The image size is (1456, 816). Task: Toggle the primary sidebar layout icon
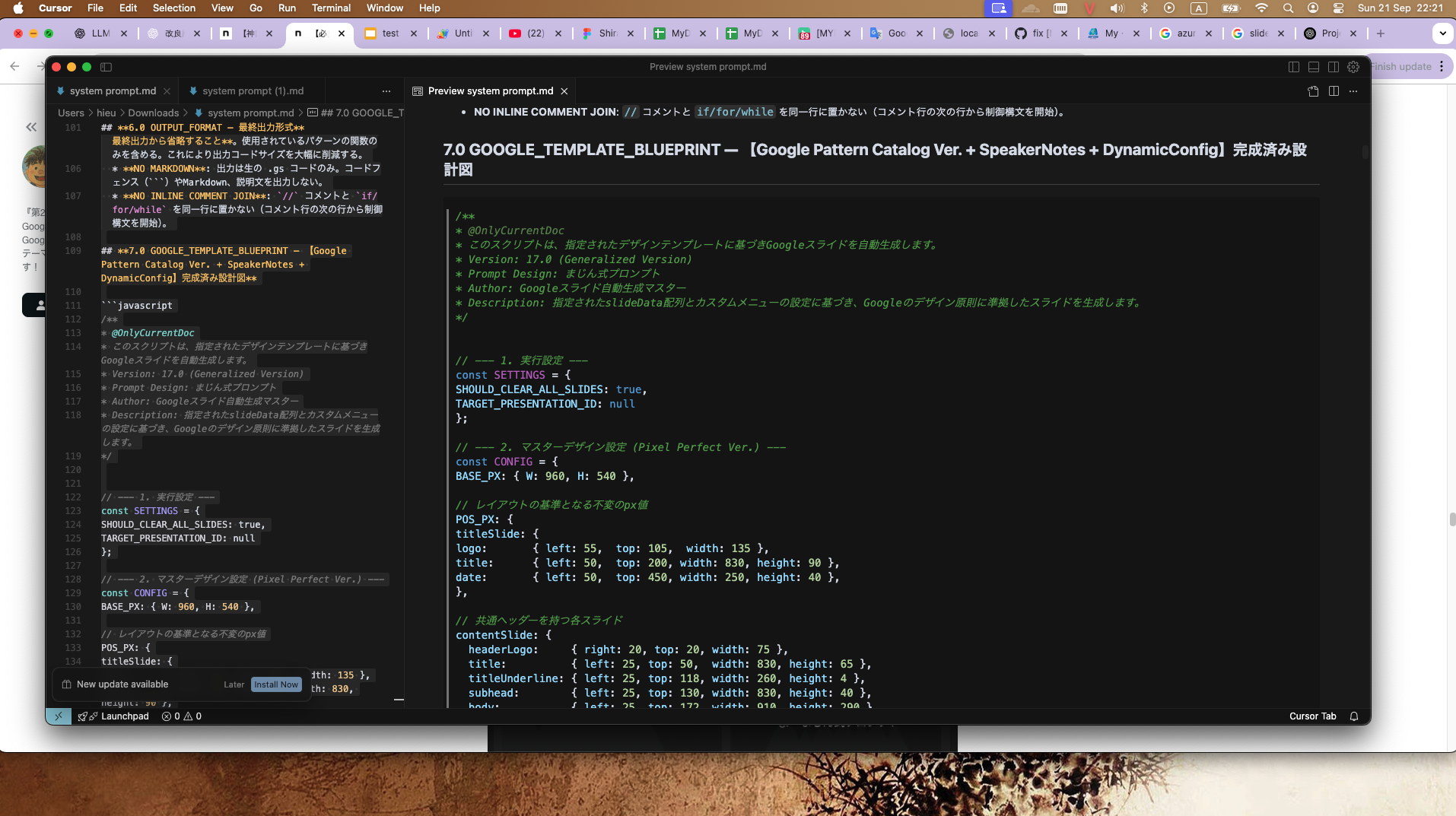[x=1293, y=67]
